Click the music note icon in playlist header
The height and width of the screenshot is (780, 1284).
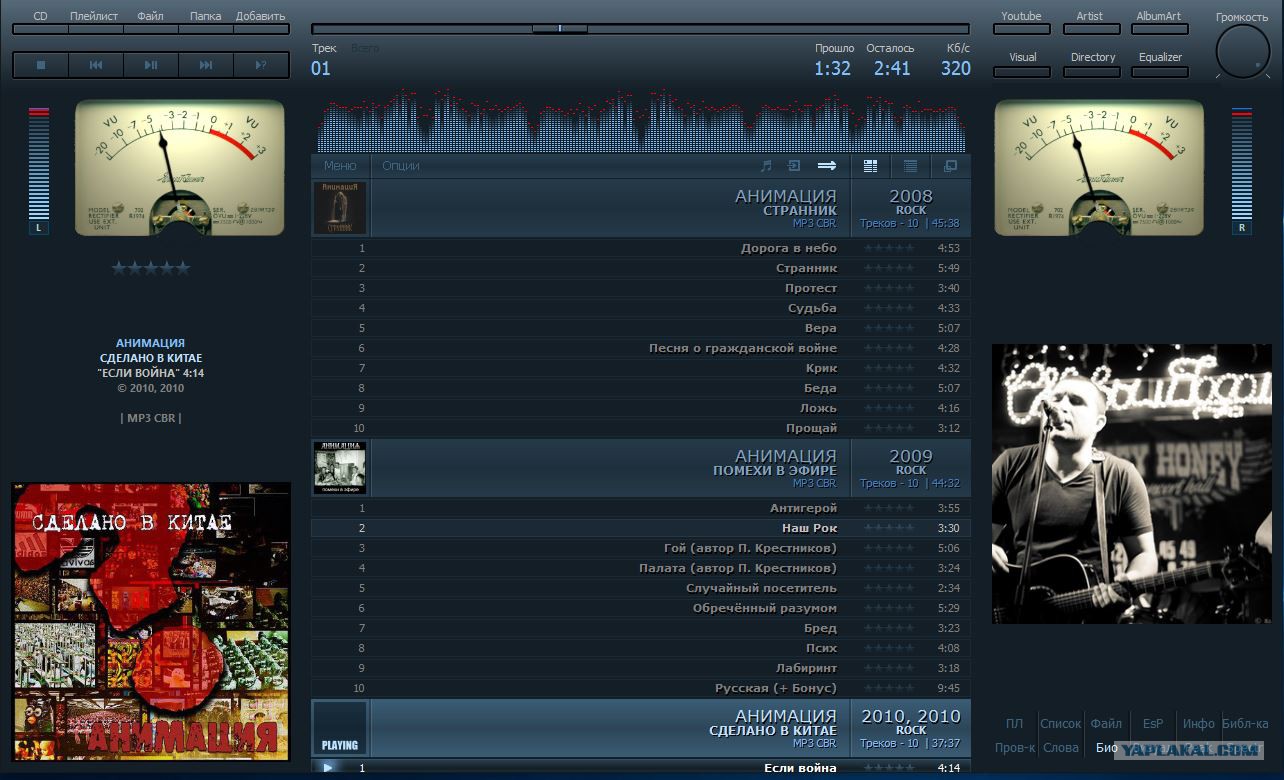766,166
